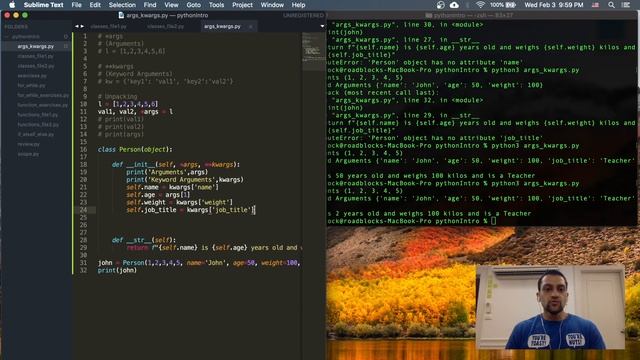Viewport: 640px width, 360px height.
Task: Open function_exercises.py in the sidebar
Action: coord(42,105)
